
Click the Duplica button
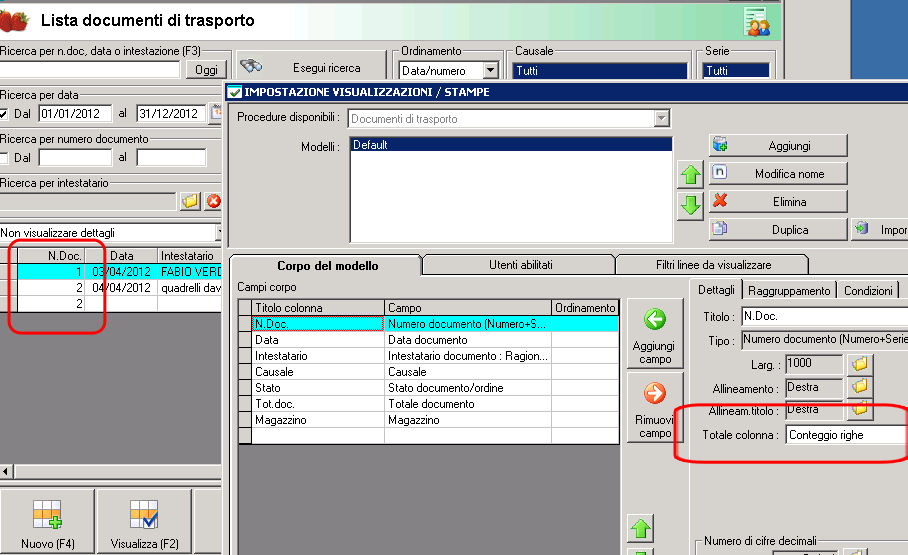778,229
